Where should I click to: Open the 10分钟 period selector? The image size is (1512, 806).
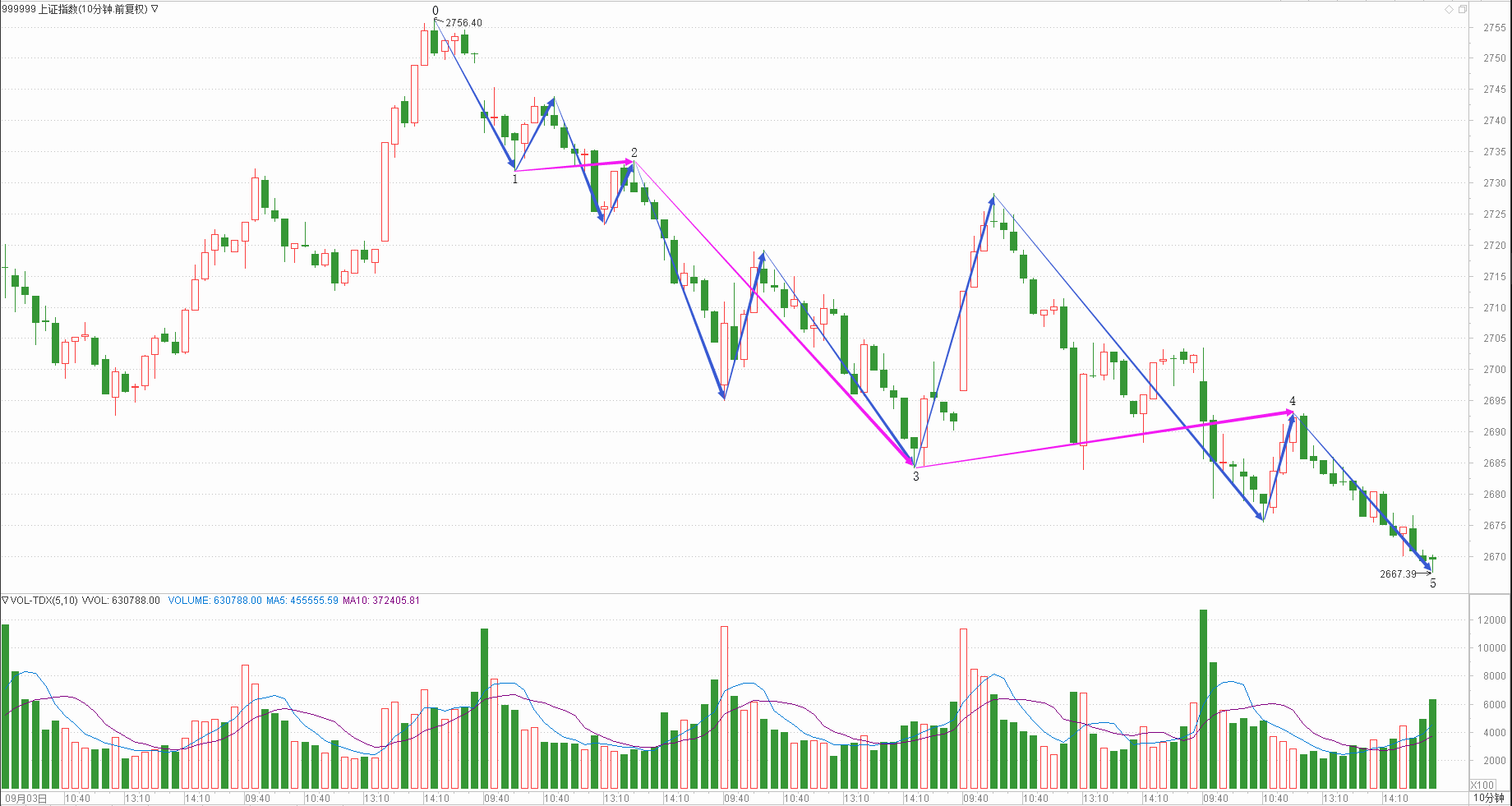(x=1488, y=798)
